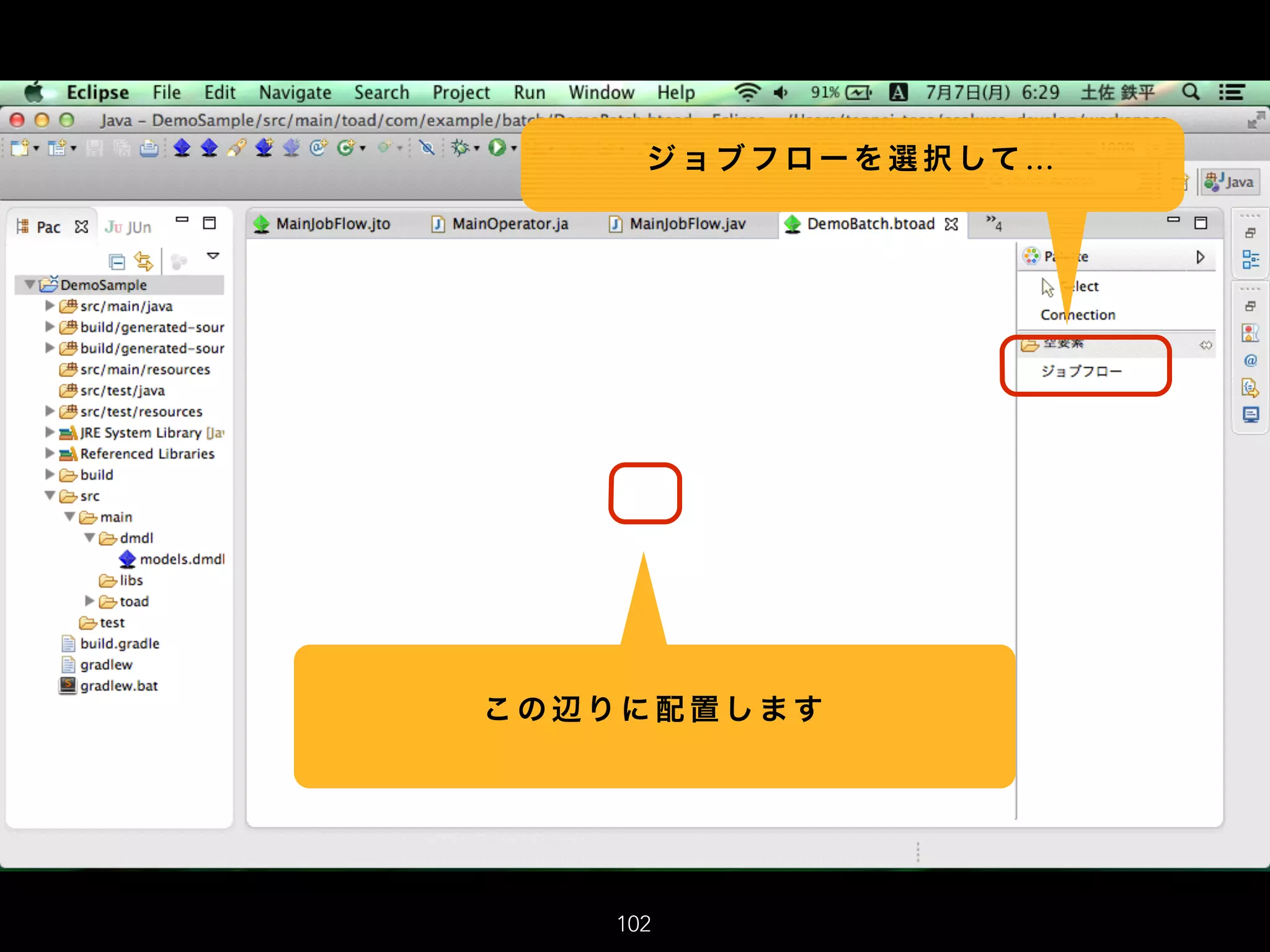Expand the src/main/java source folder
1270x952 pixels.
(x=50, y=306)
